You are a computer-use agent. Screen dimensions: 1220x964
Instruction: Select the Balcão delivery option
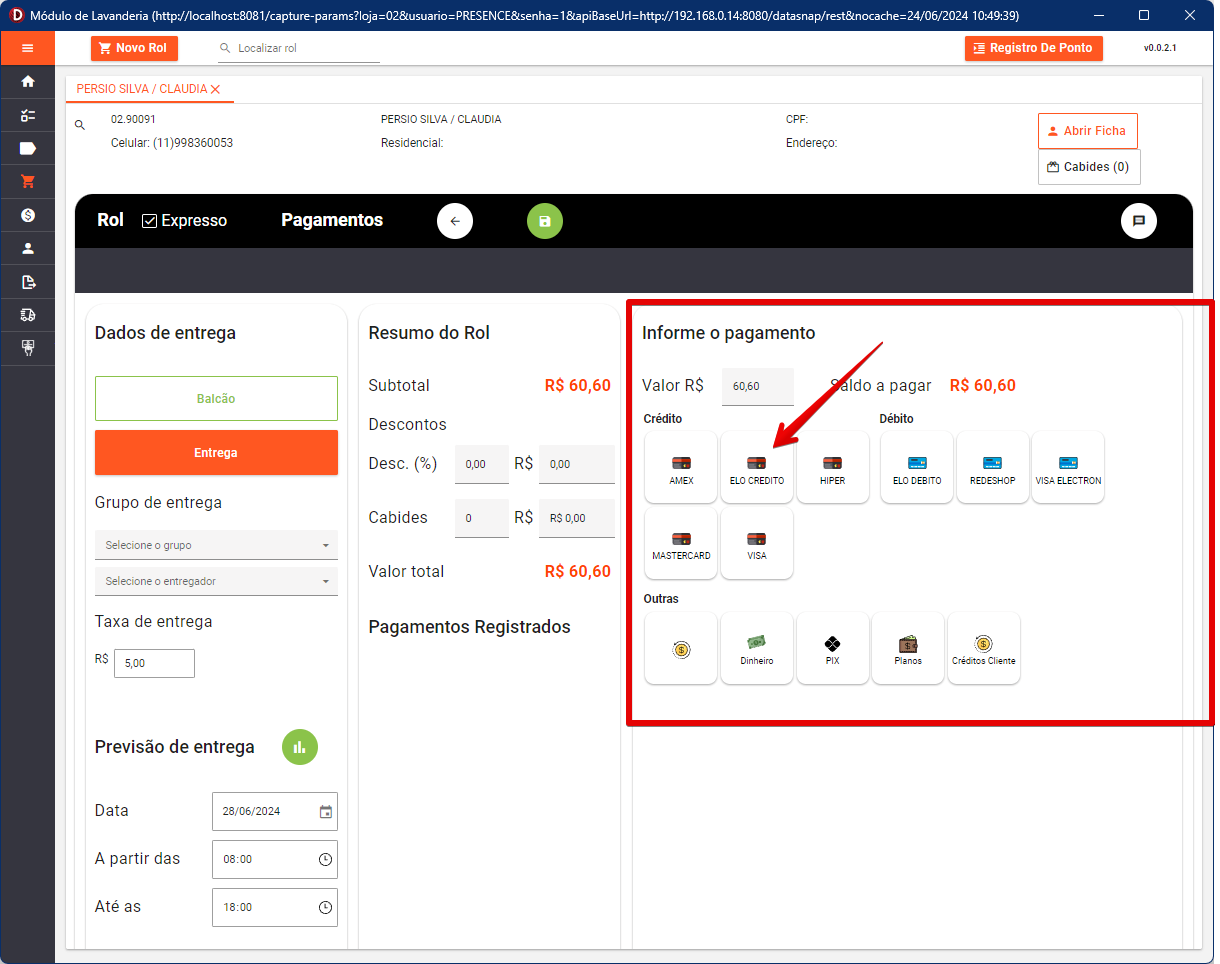pos(216,399)
